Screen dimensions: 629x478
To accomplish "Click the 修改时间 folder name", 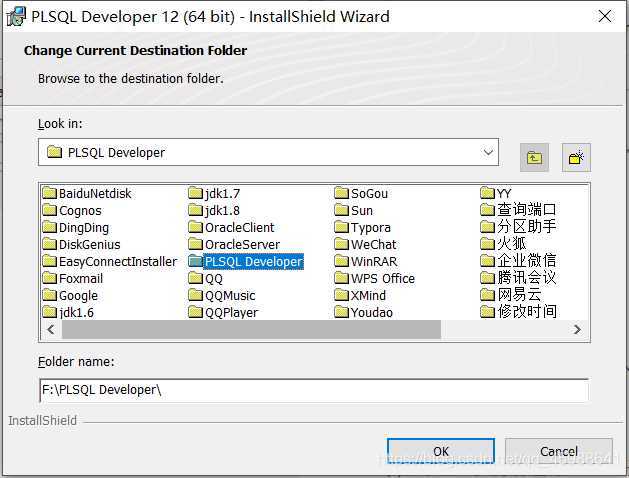I will point(527,312).
